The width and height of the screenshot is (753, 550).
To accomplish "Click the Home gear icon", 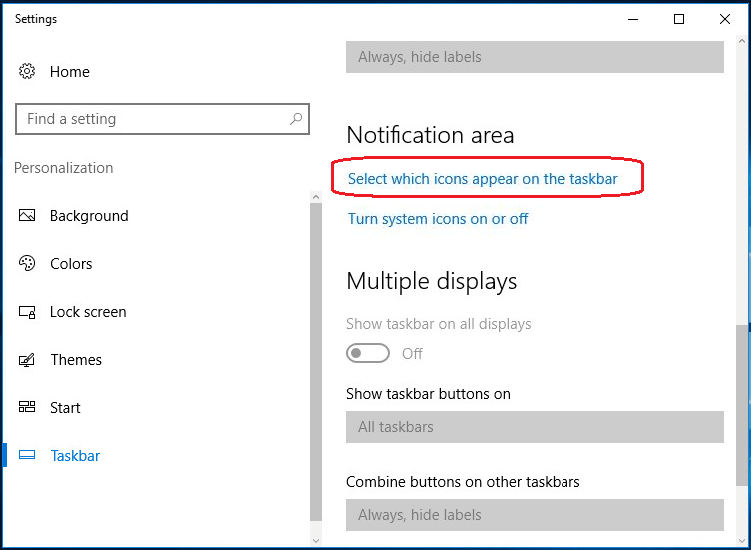I will tap(28, 72).
